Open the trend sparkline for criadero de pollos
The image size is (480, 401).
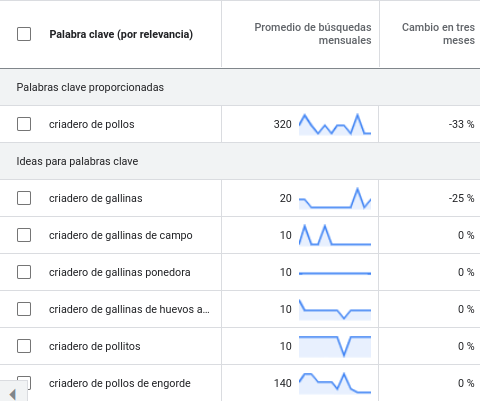click(x=335, y=124)
